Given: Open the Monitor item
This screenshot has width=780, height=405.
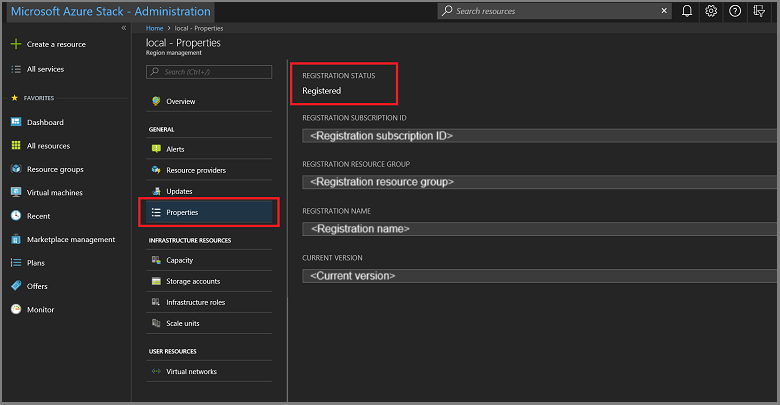Looking at the screenshot, I should [x=40, y=309].
